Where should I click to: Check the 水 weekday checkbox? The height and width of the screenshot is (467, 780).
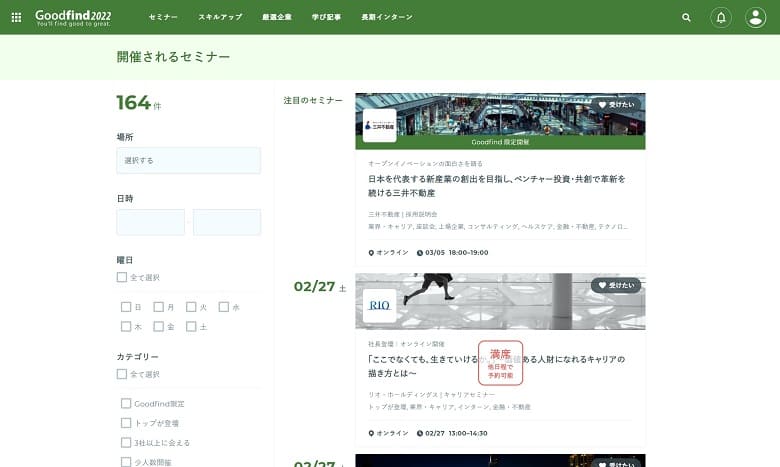[x=224, y=307]
